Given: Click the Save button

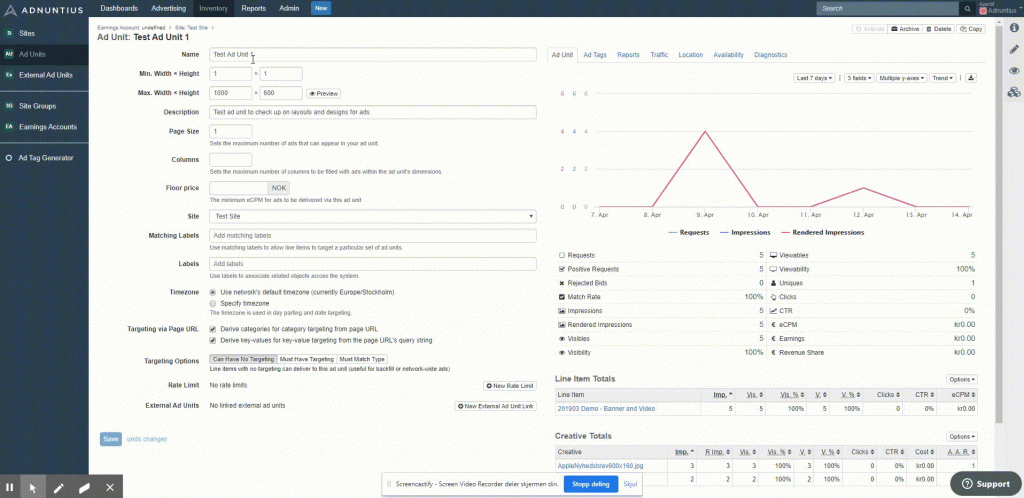Looking at the screenshot, I should [x=111, y=439].
